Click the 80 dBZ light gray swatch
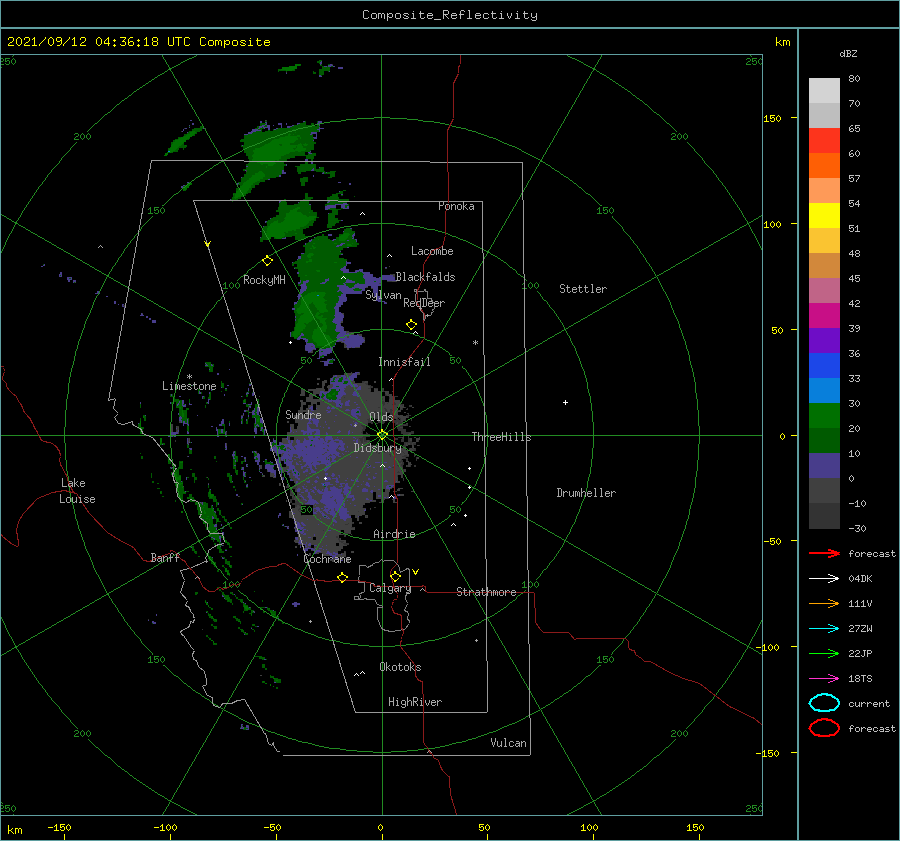The width and height of the screenshot is (900, 841). click(824, 90)
